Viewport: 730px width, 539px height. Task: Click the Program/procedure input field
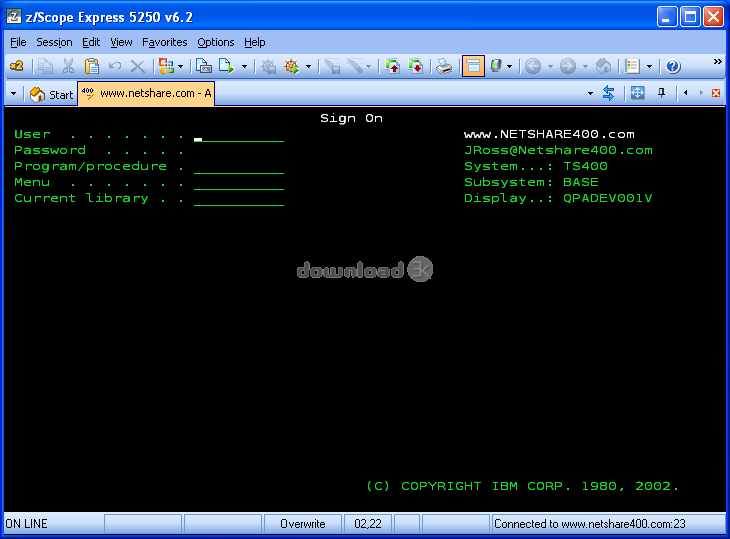coord(239,167)
